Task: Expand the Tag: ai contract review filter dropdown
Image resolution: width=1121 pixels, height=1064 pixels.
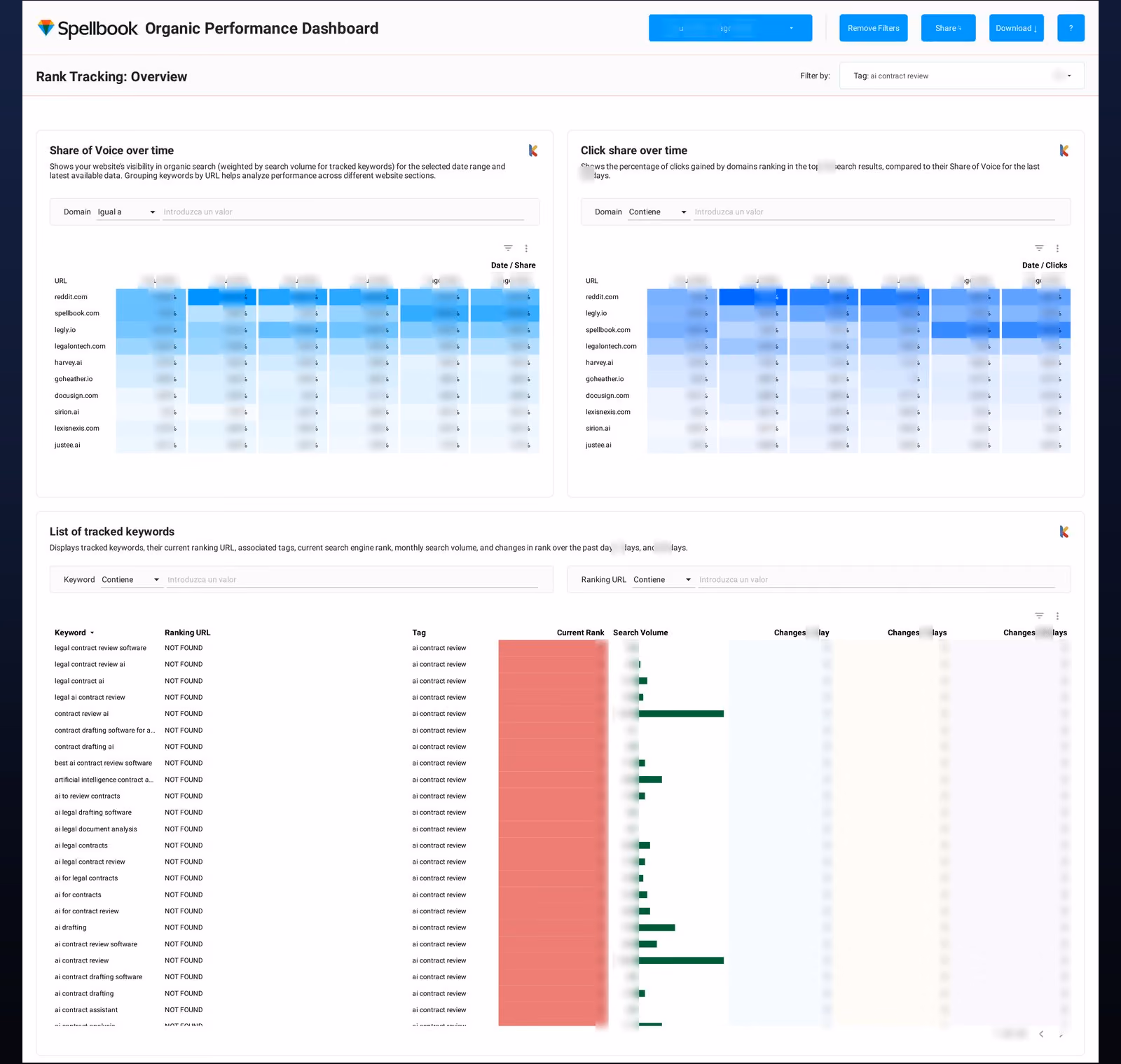Action: 961,76
